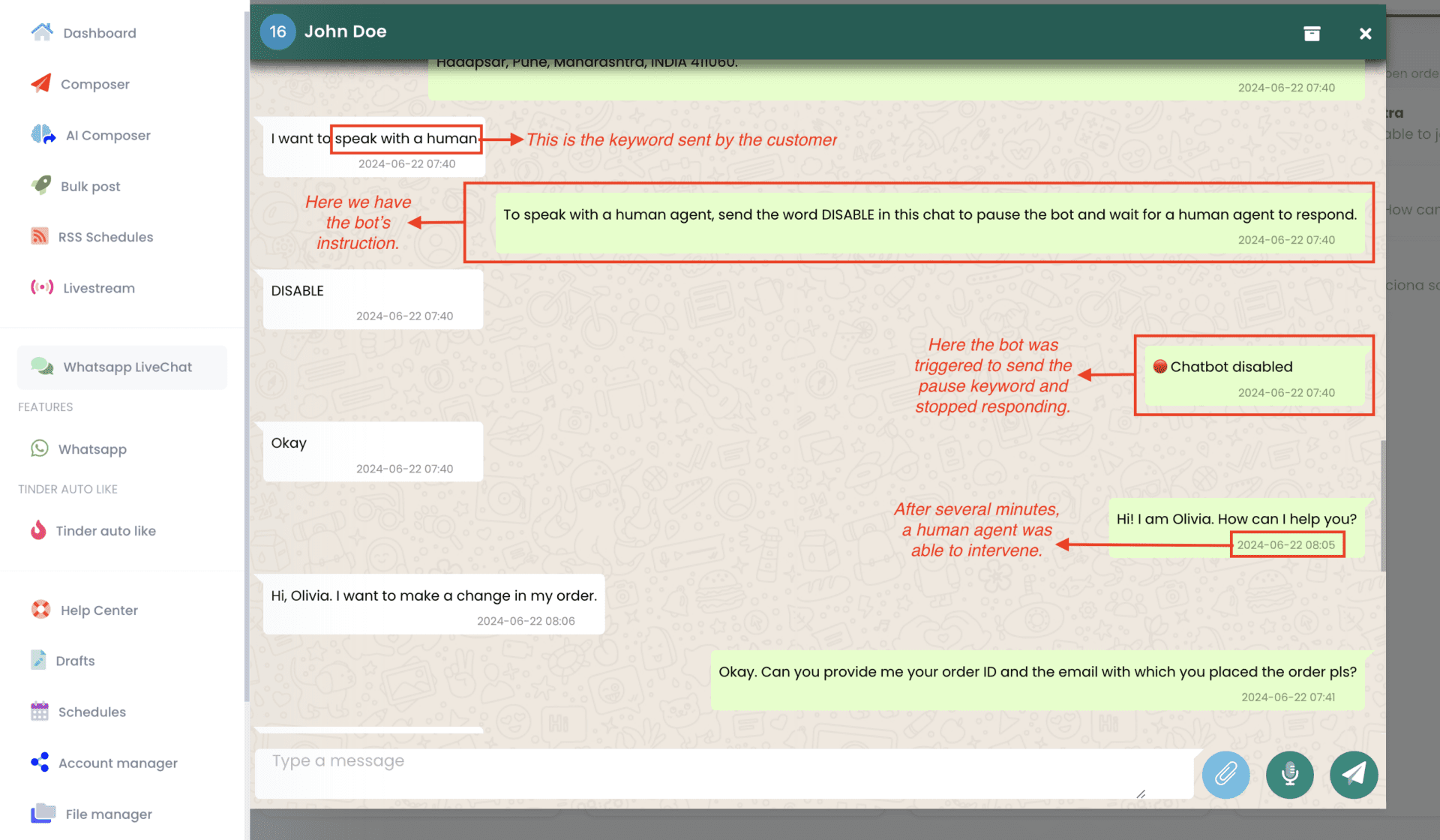Open the Dashboard house icon
Screen dimensions: 1440x840
[42, 32]
